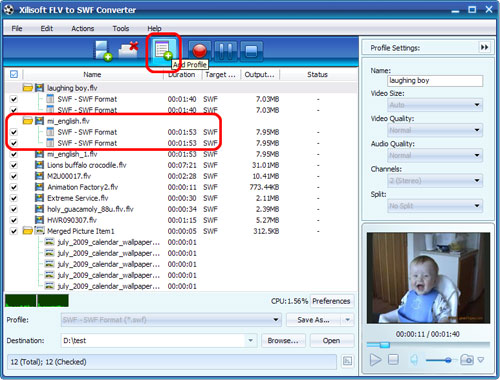Start conversion with the red record button
The image size is (500, 380).
200,51
